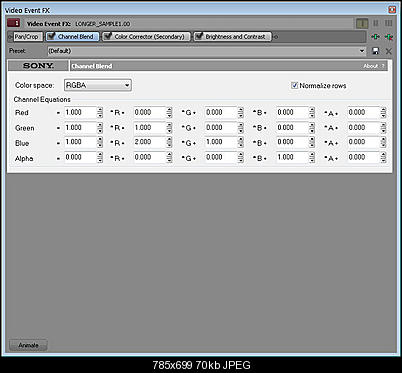
Task: Click the Red row A coefficient spinner
Action: coord(312,112)
